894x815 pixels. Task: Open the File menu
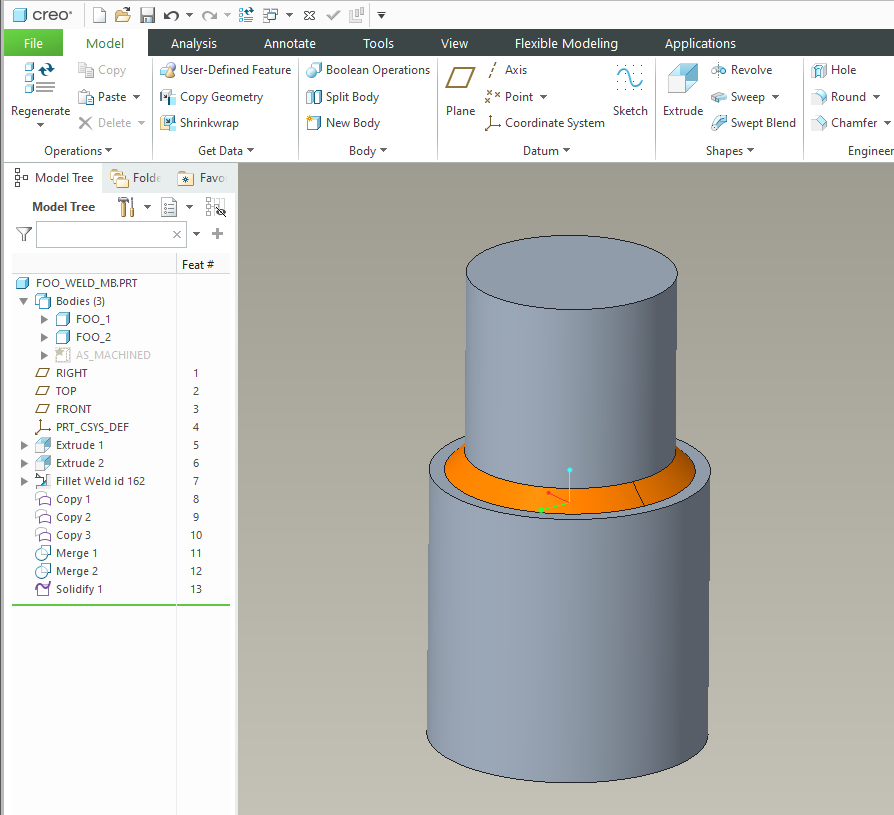coord(33,43)
